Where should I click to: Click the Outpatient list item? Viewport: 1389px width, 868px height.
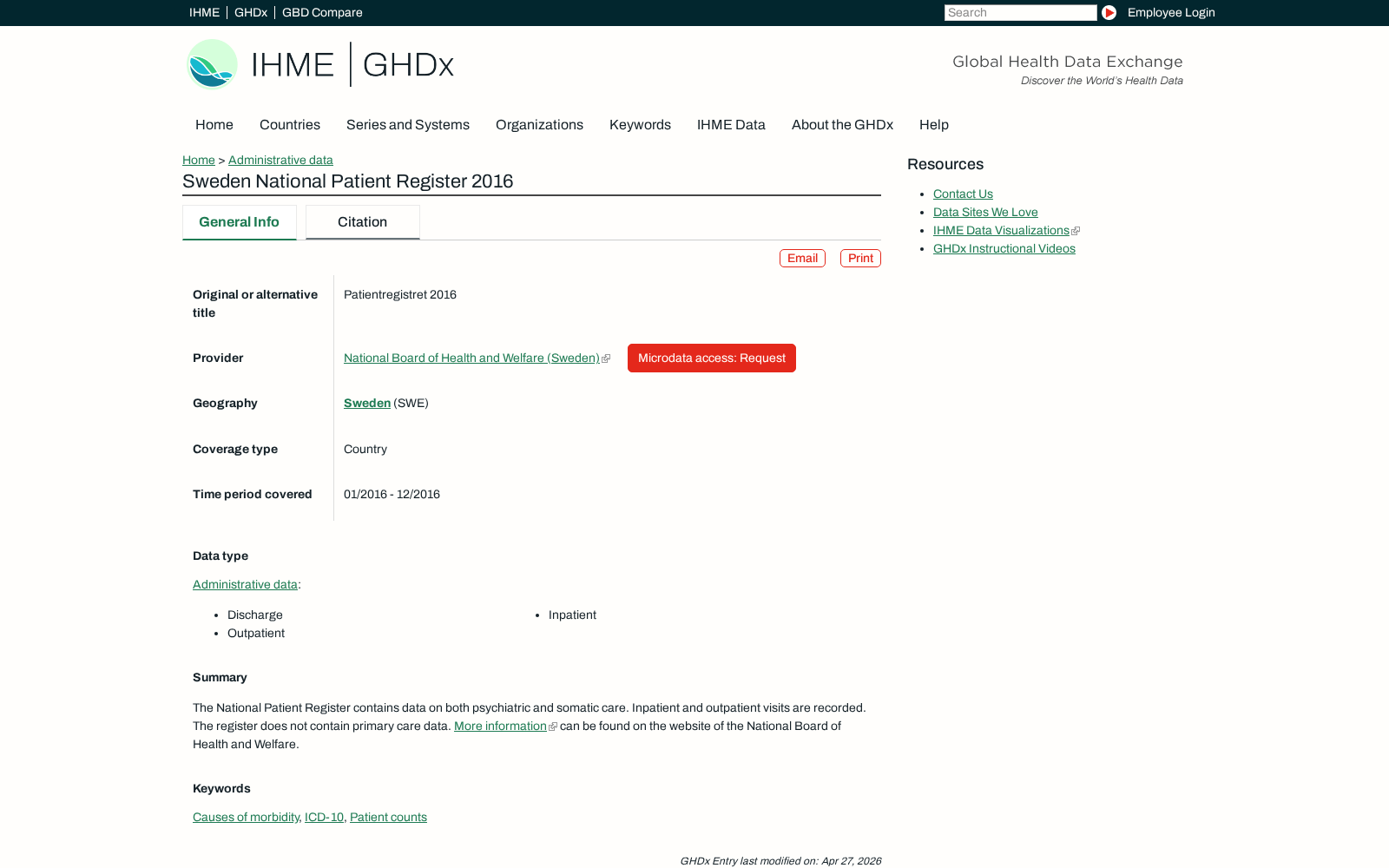pos(256,633)
